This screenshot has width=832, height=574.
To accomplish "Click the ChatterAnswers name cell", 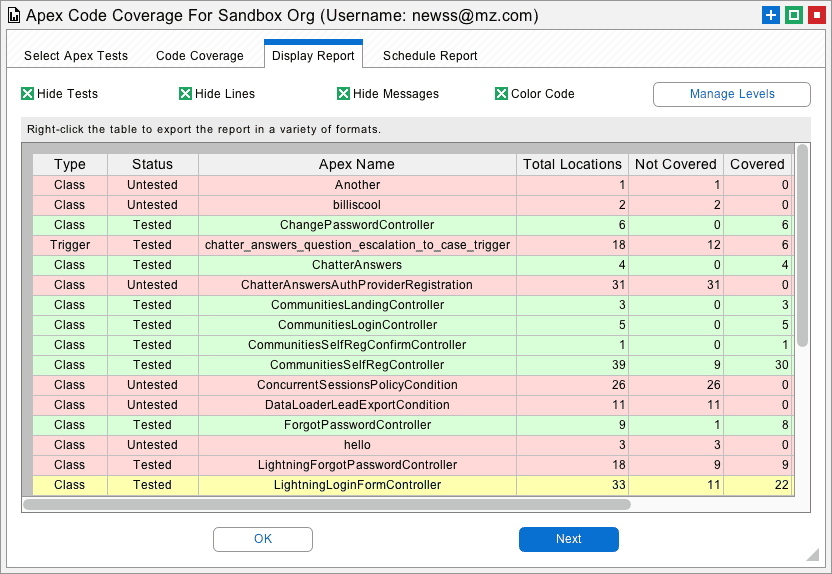I will 357,265.
